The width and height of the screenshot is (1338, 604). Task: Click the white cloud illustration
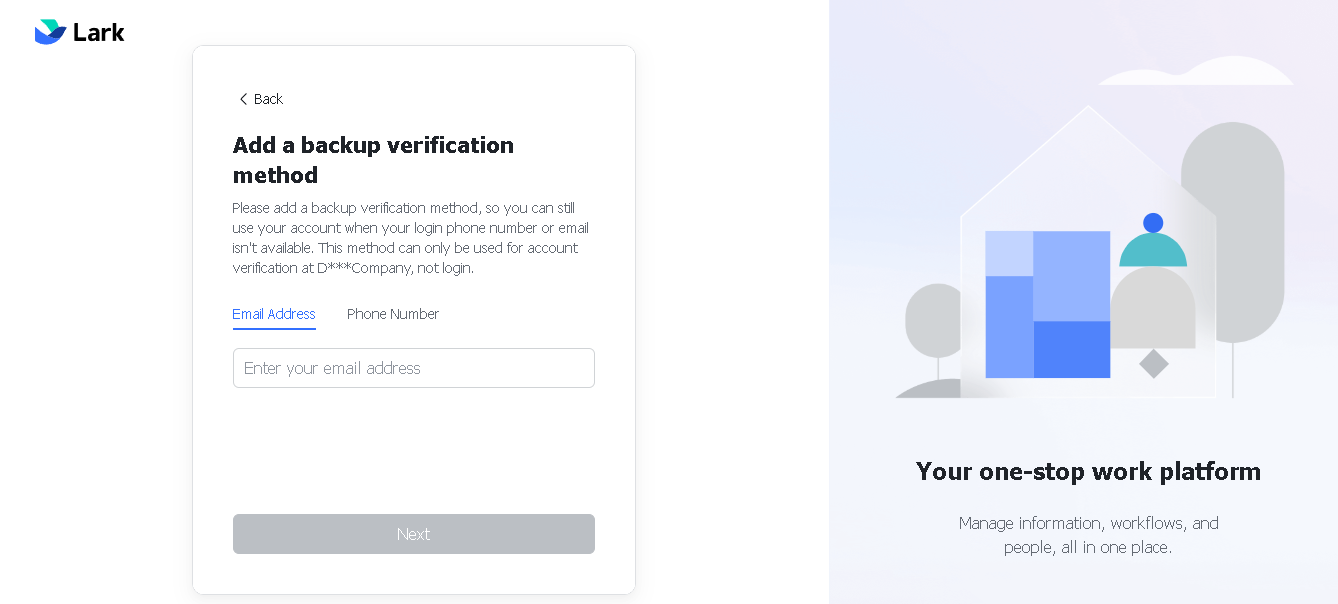(x=1196, y=71)
